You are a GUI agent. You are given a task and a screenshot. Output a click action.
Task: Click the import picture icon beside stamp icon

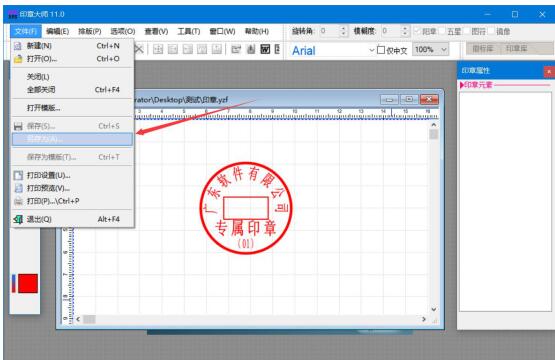(x=236, y=49)
